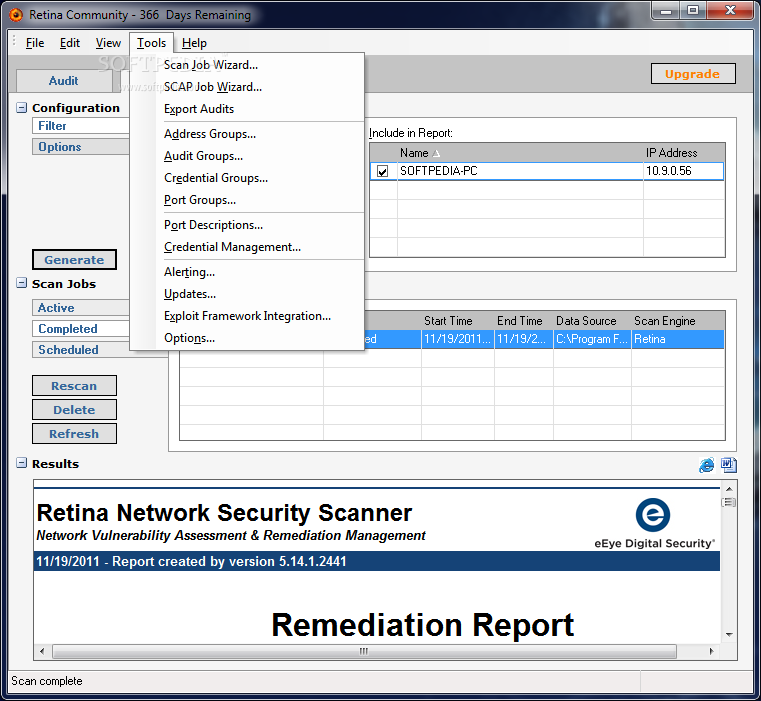Screen dimensions: 761x701
Task: Select Filter under Configuration
Action: point(81,126)
